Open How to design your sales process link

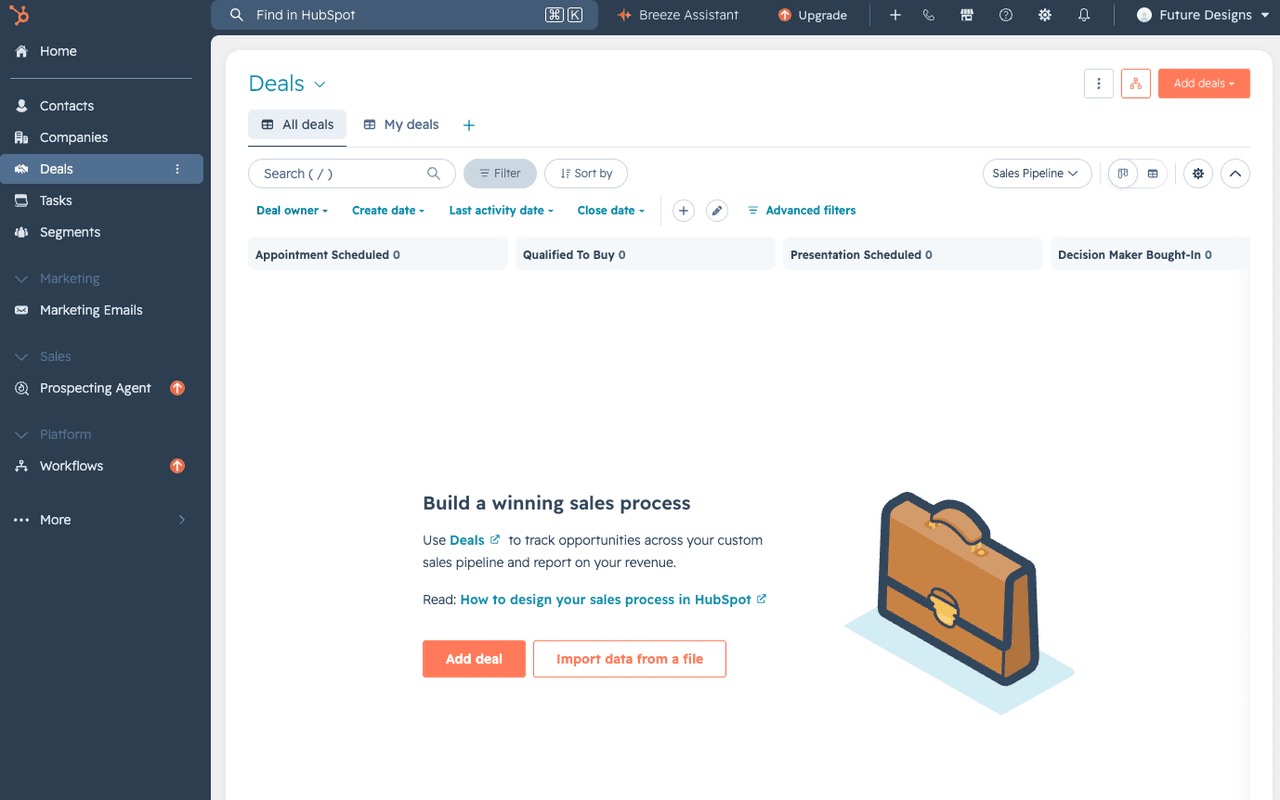pyautogui.click(x=613, y=600)
